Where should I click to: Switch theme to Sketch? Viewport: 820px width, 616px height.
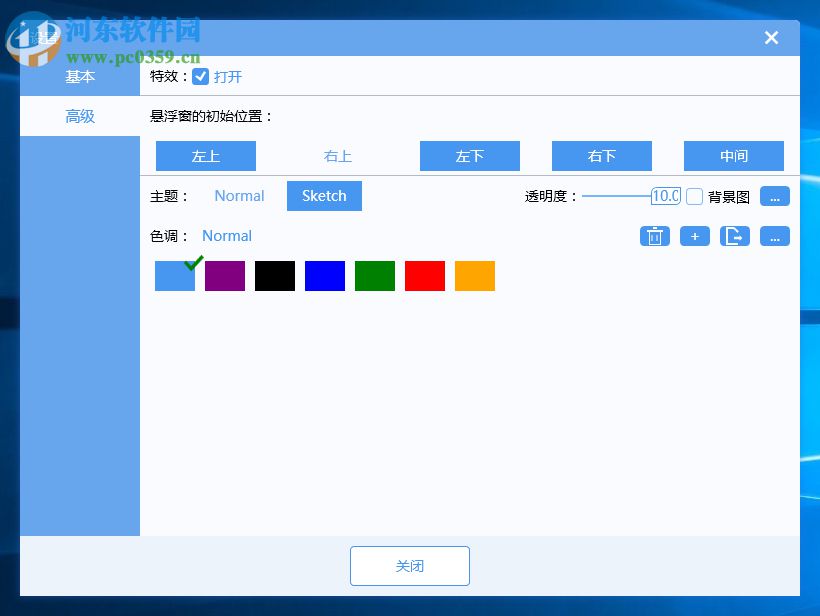coord(324,196)
